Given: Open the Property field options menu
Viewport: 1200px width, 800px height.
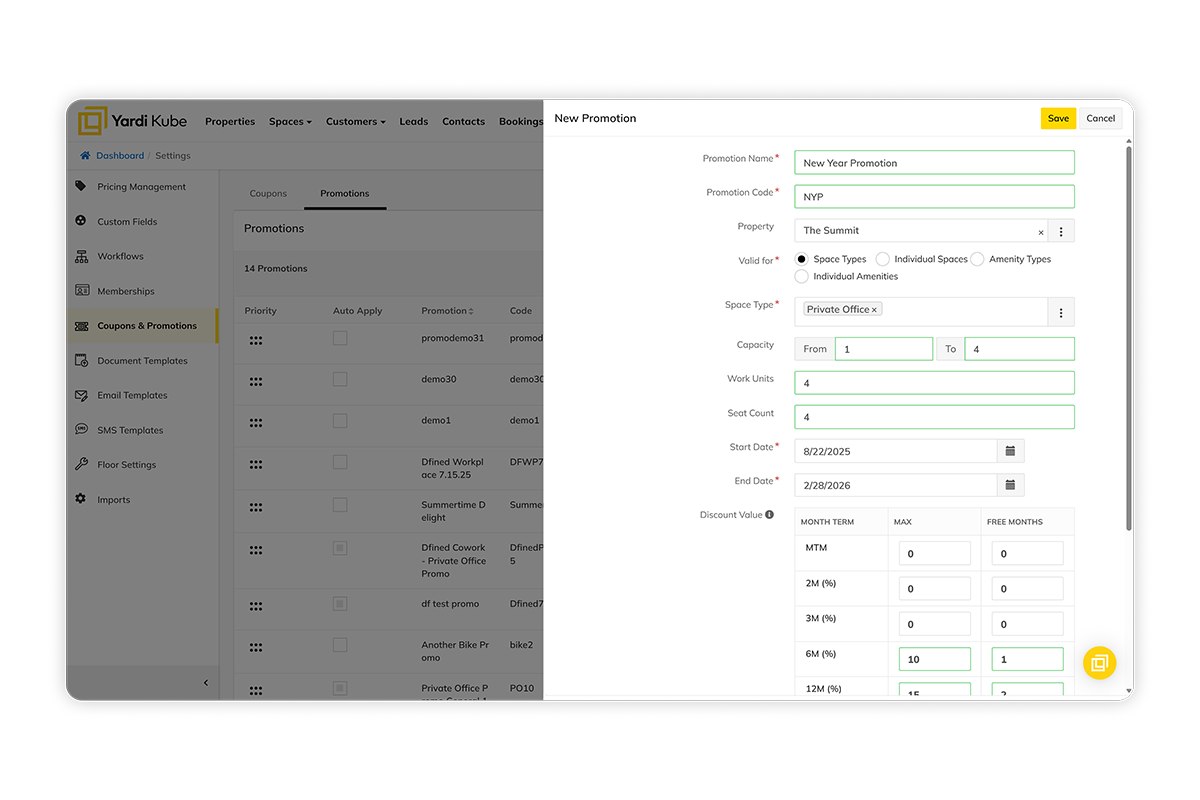Looking at the screenshot, I should point(1061,232).
